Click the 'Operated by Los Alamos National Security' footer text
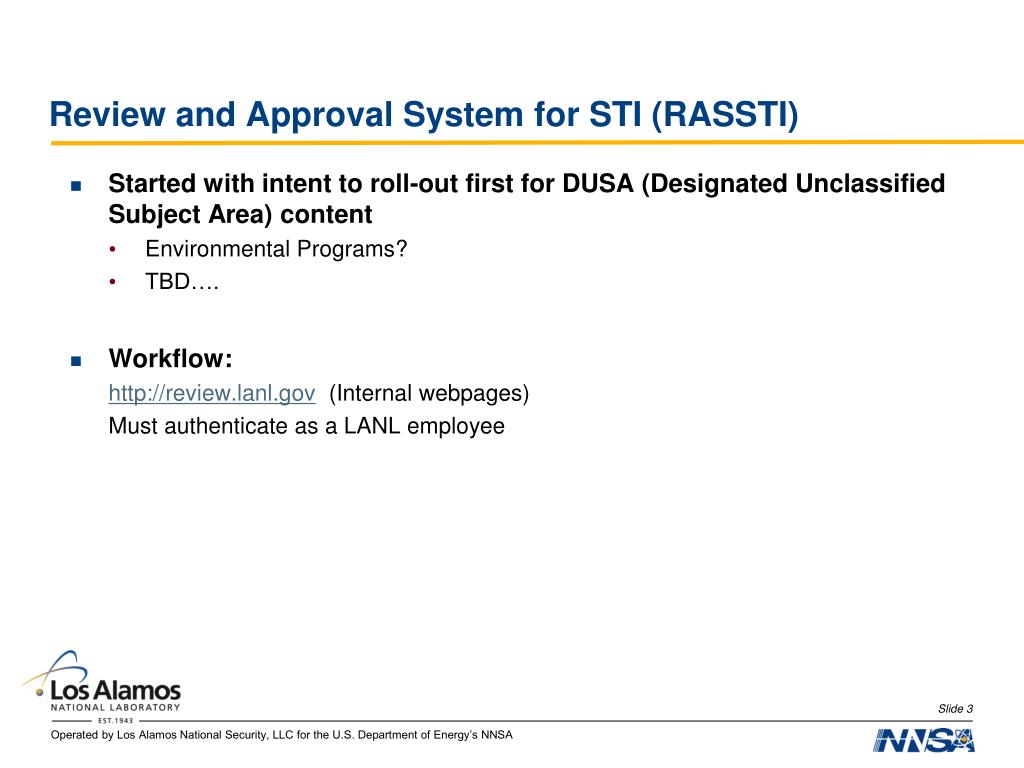The width and height of the screenshot is (1024, 768). tap(281, 735)
